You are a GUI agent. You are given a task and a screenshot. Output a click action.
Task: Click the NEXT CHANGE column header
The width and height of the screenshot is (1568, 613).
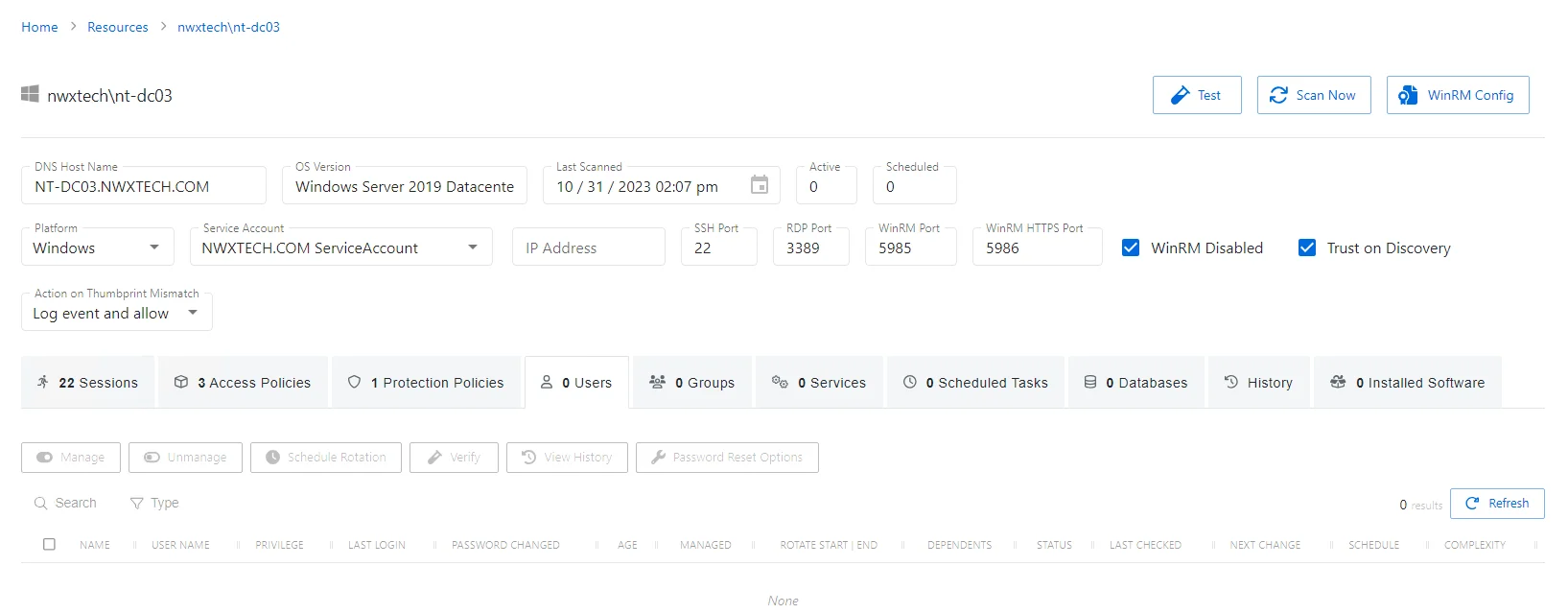pyautogui.click(x=1266, y=545)
